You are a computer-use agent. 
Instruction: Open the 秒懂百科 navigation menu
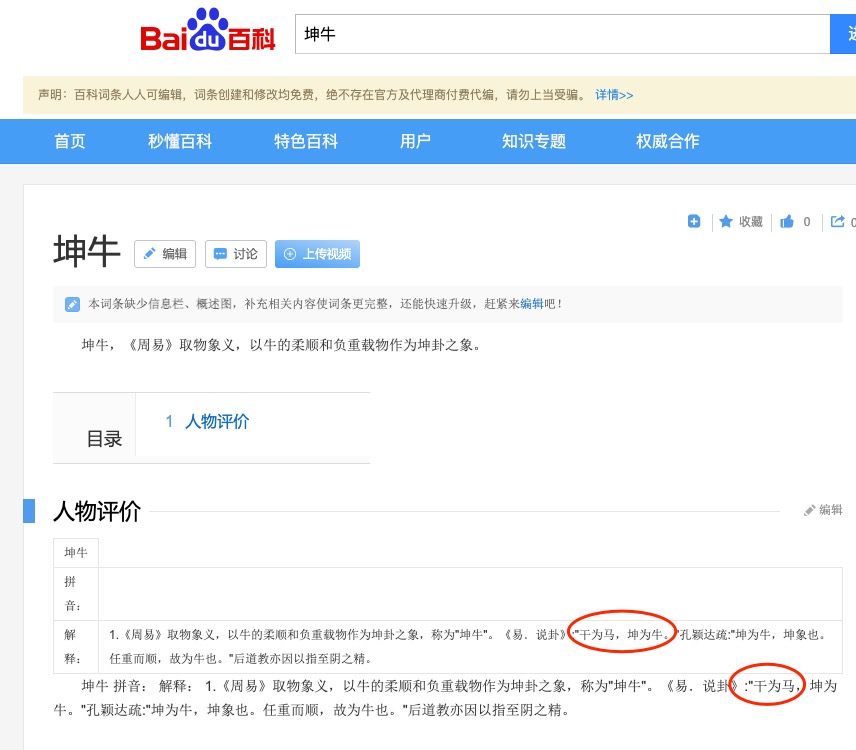pyautogui.click(x=180, y=141)
